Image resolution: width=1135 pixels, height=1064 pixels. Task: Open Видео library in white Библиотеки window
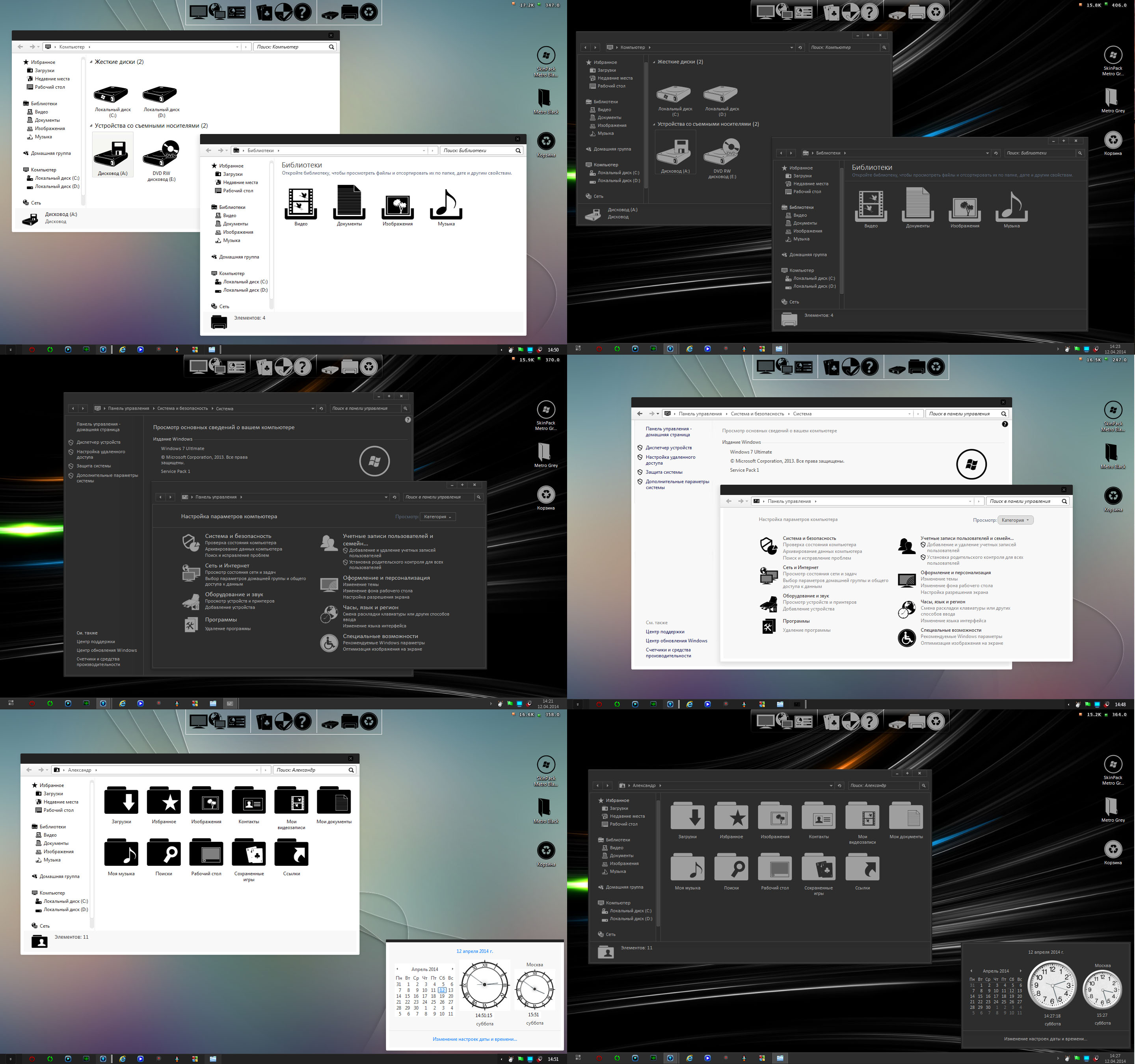click(x=301, y=204)
